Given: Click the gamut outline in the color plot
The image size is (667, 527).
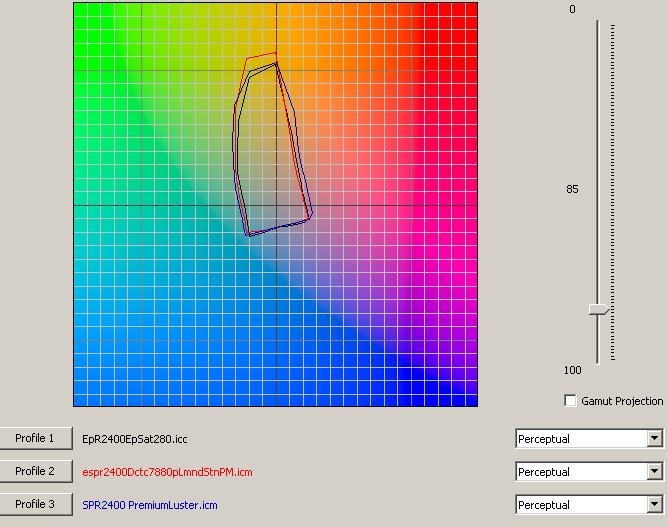Looking at the screenshot, I should 272,144.
